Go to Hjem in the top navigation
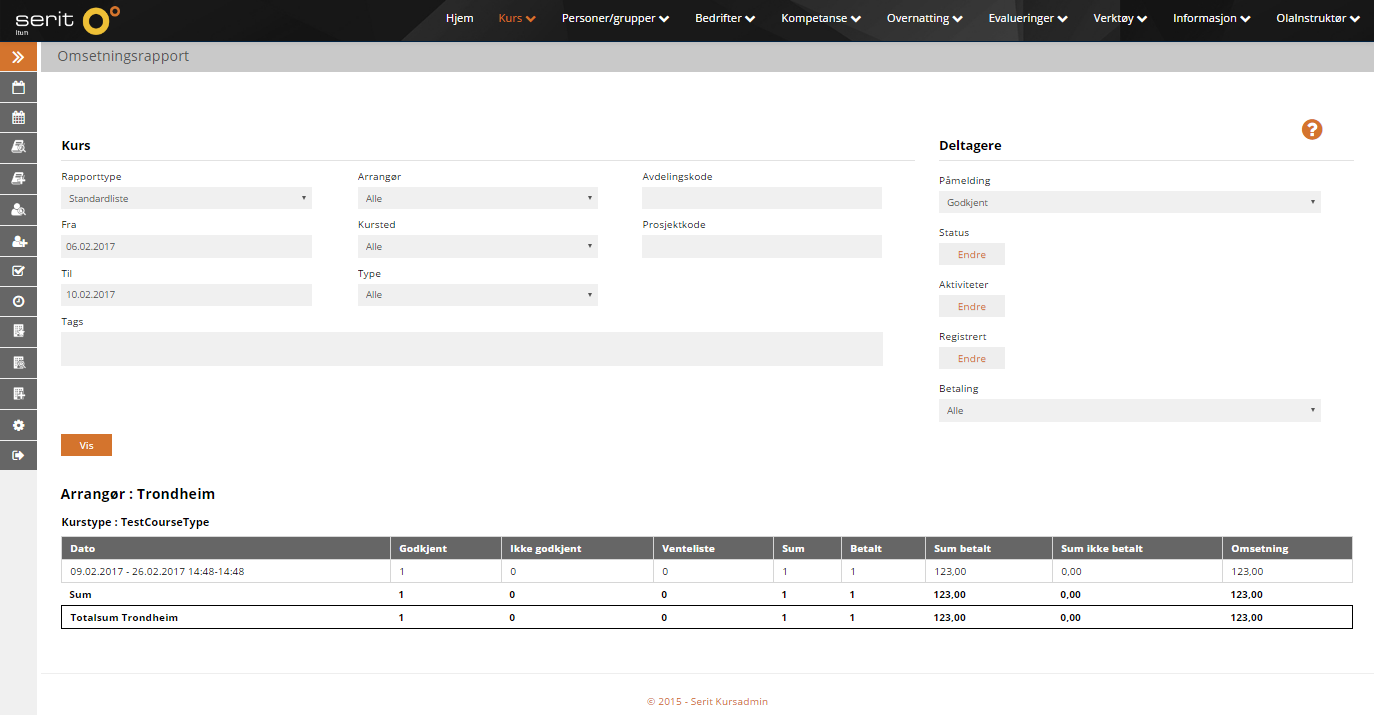The image size is (1374, 715). pyautogui.click(x=459, y=18)
